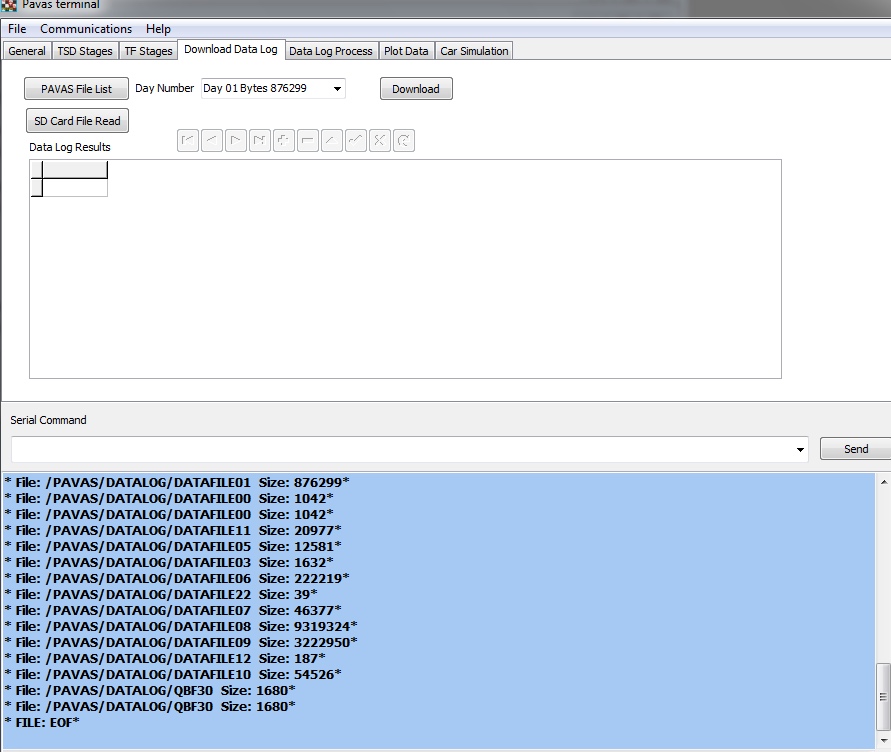Click the SD Card File Read button
891x752 pixels.
point(77,121)
